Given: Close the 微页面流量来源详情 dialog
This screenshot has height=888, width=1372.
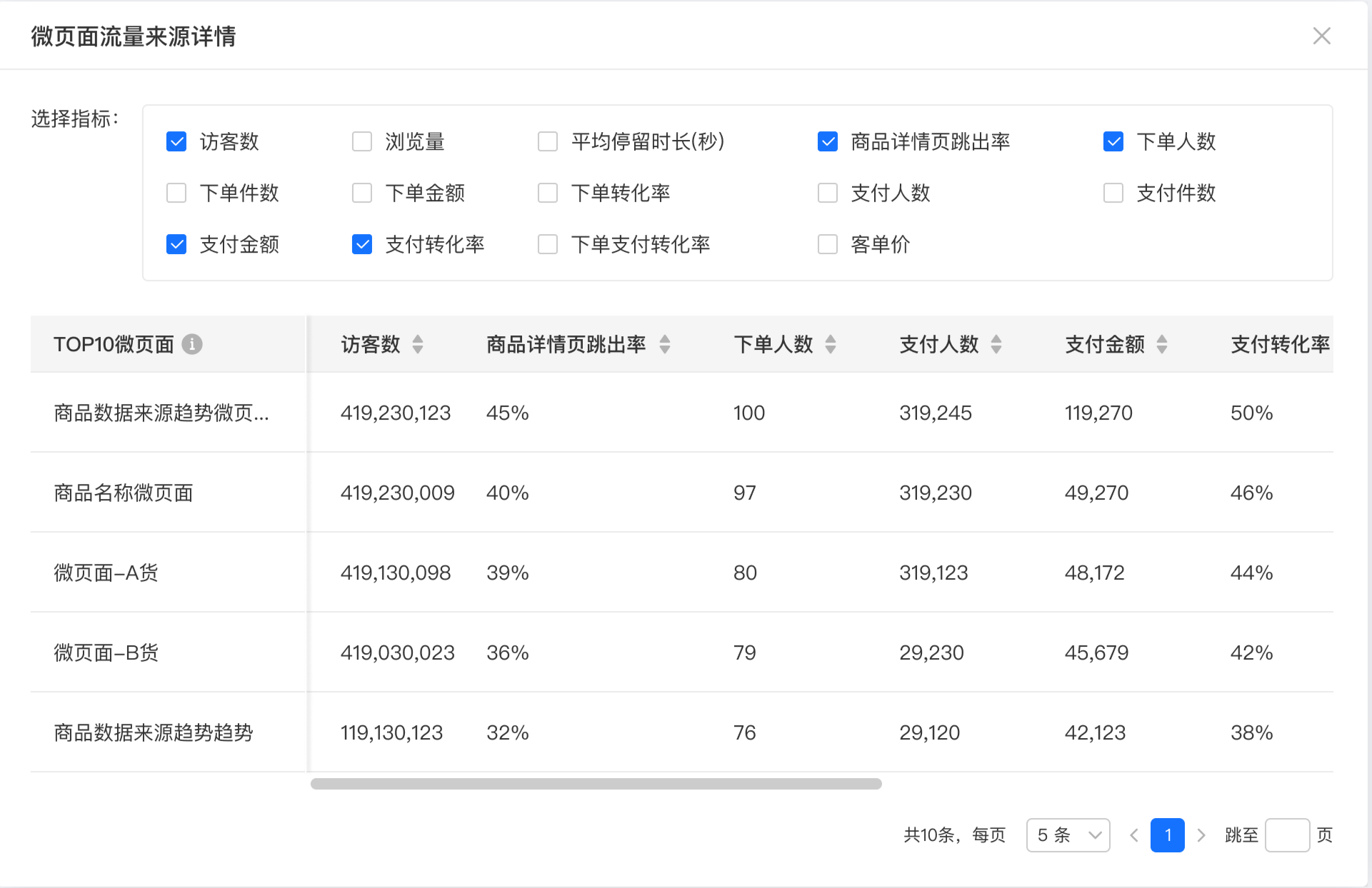Looking at the screenshot, I should coord(1321,36).
